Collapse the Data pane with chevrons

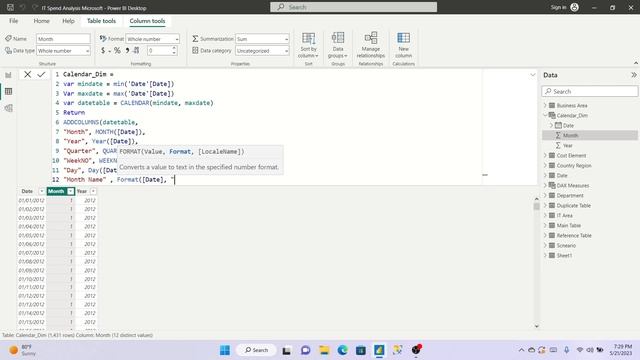633,75
